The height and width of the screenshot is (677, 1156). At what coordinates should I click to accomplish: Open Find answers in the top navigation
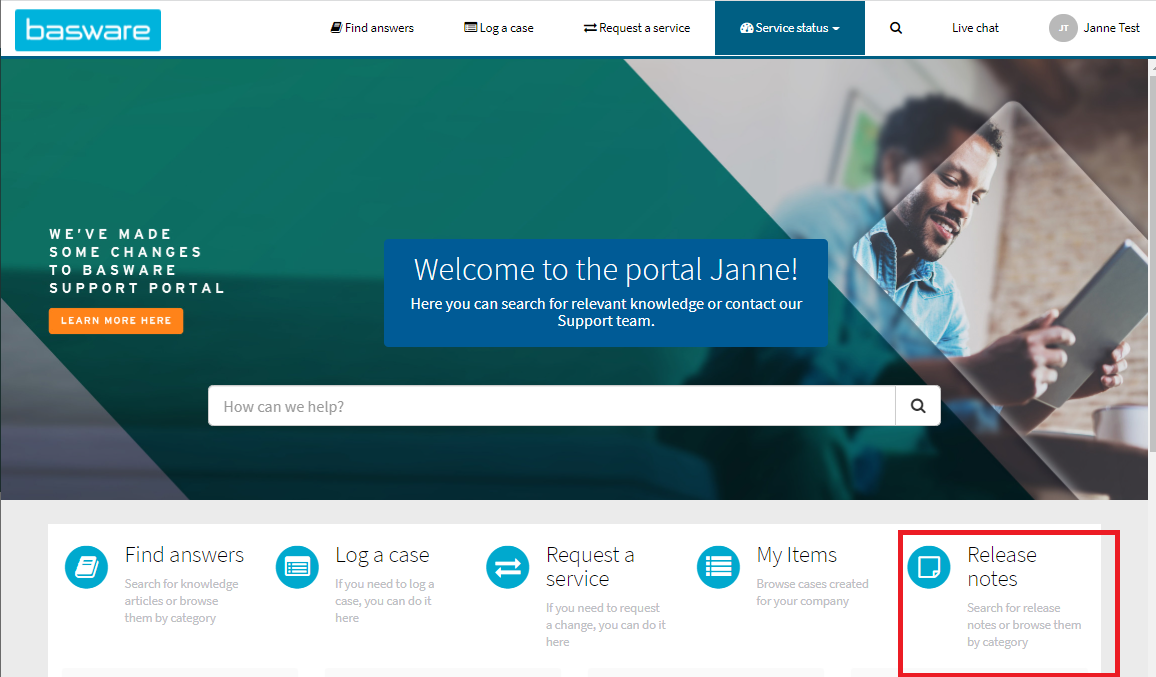pos(372,28)
